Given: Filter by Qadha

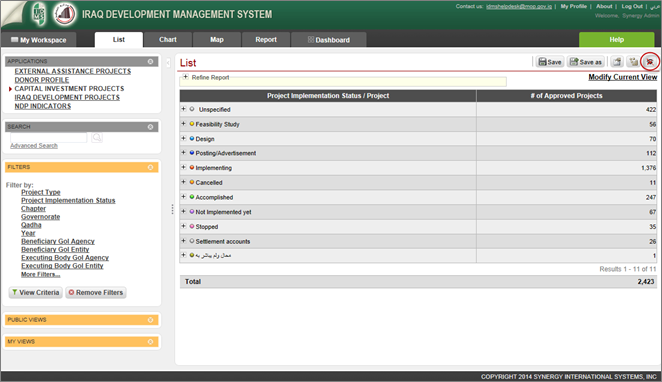Looking at the screenshot, I should pos(31,225).
